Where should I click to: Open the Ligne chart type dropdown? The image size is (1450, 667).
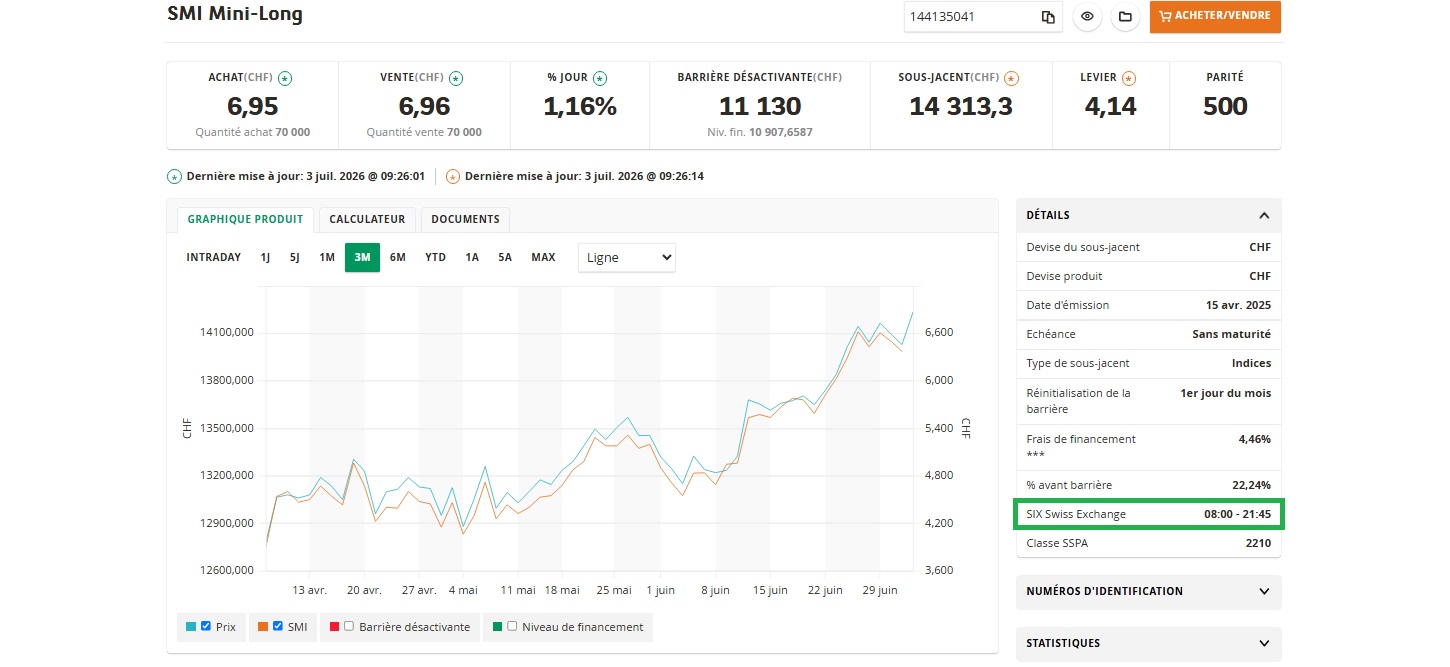(x=627, y=257)
